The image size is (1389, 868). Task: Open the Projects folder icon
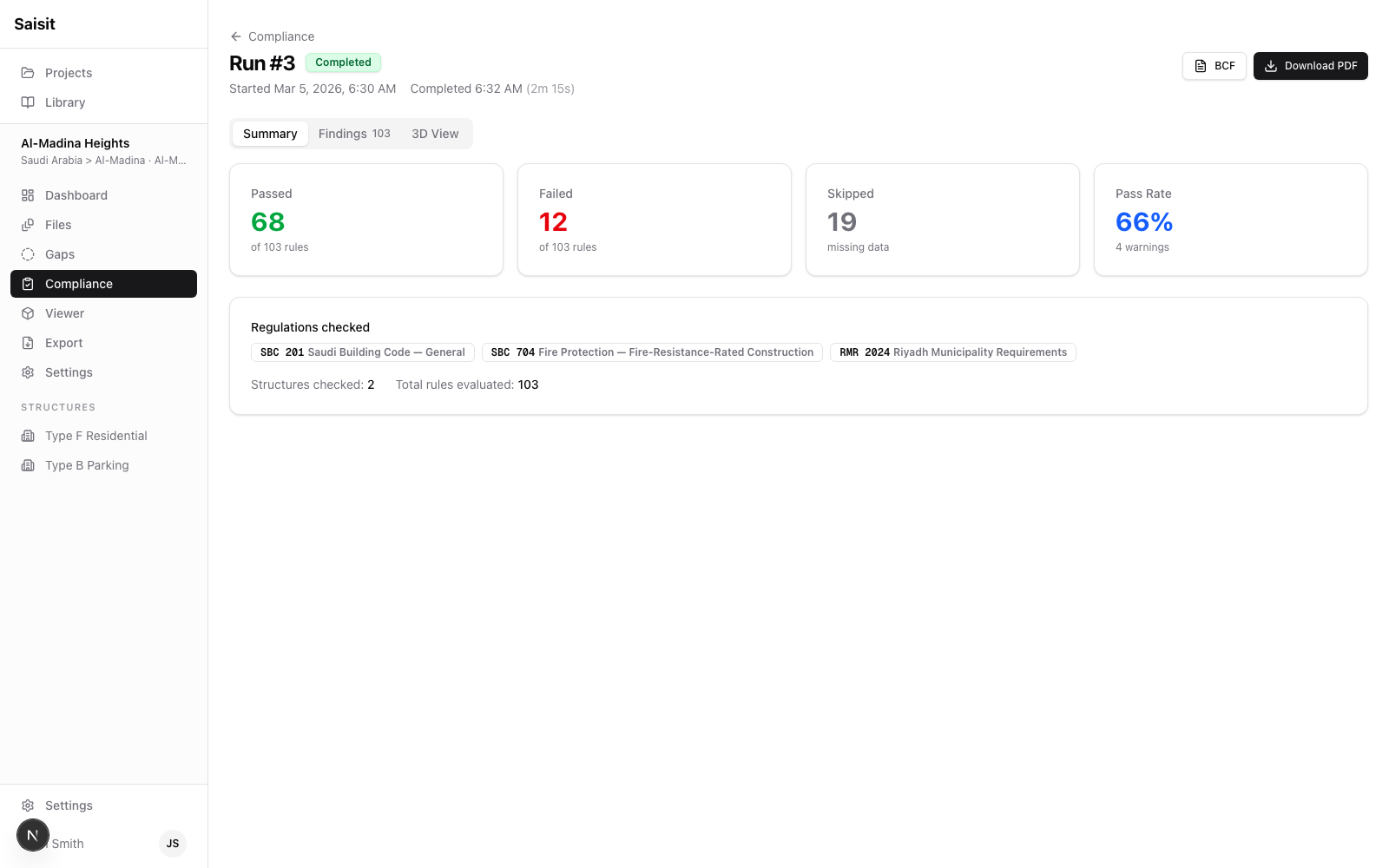[x=28, y=73]
